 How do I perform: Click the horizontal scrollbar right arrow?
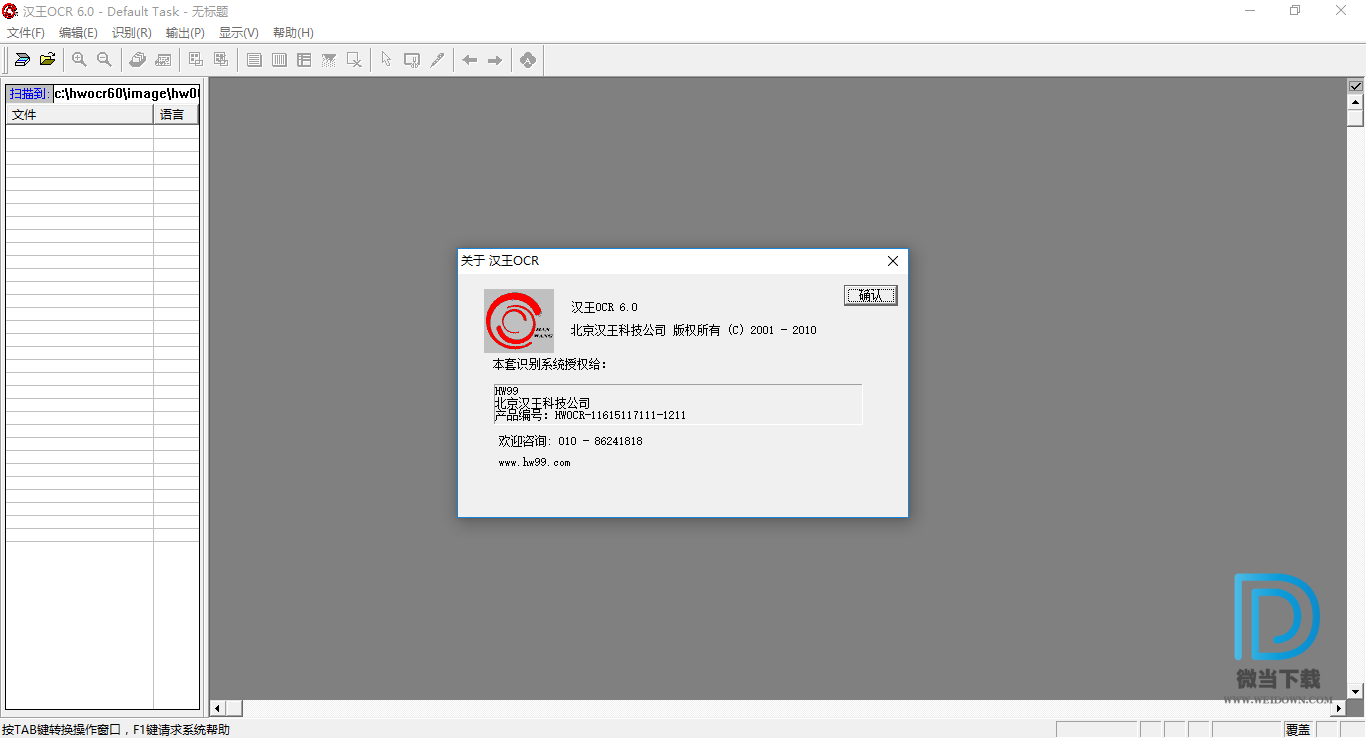point(1339,708)
